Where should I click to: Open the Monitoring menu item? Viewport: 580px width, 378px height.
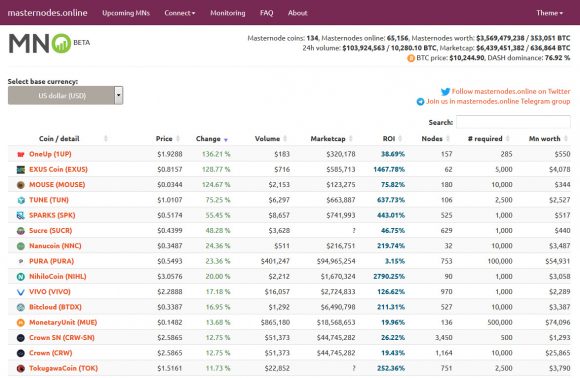[x=227, y=13]
